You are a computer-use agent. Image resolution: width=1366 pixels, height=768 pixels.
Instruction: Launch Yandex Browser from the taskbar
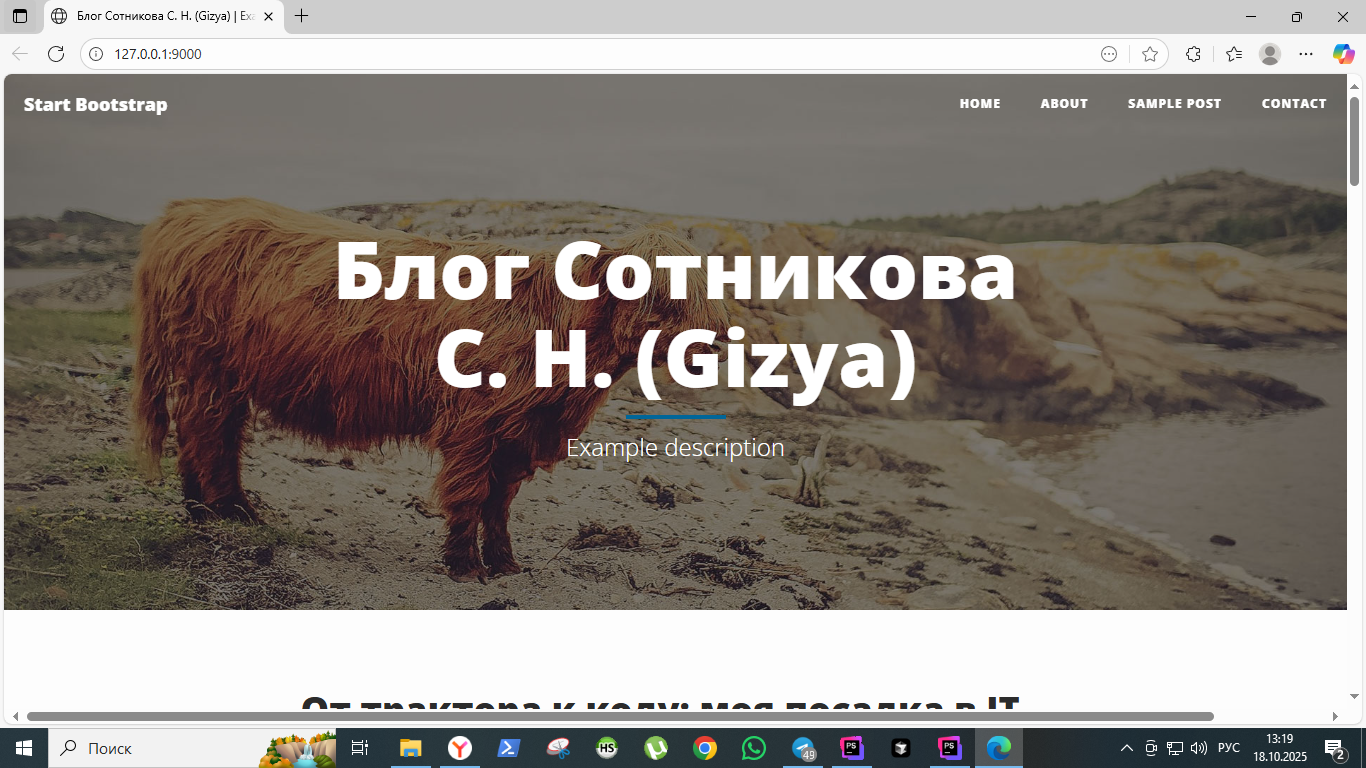pyautogui.click(x=460, y=748)
